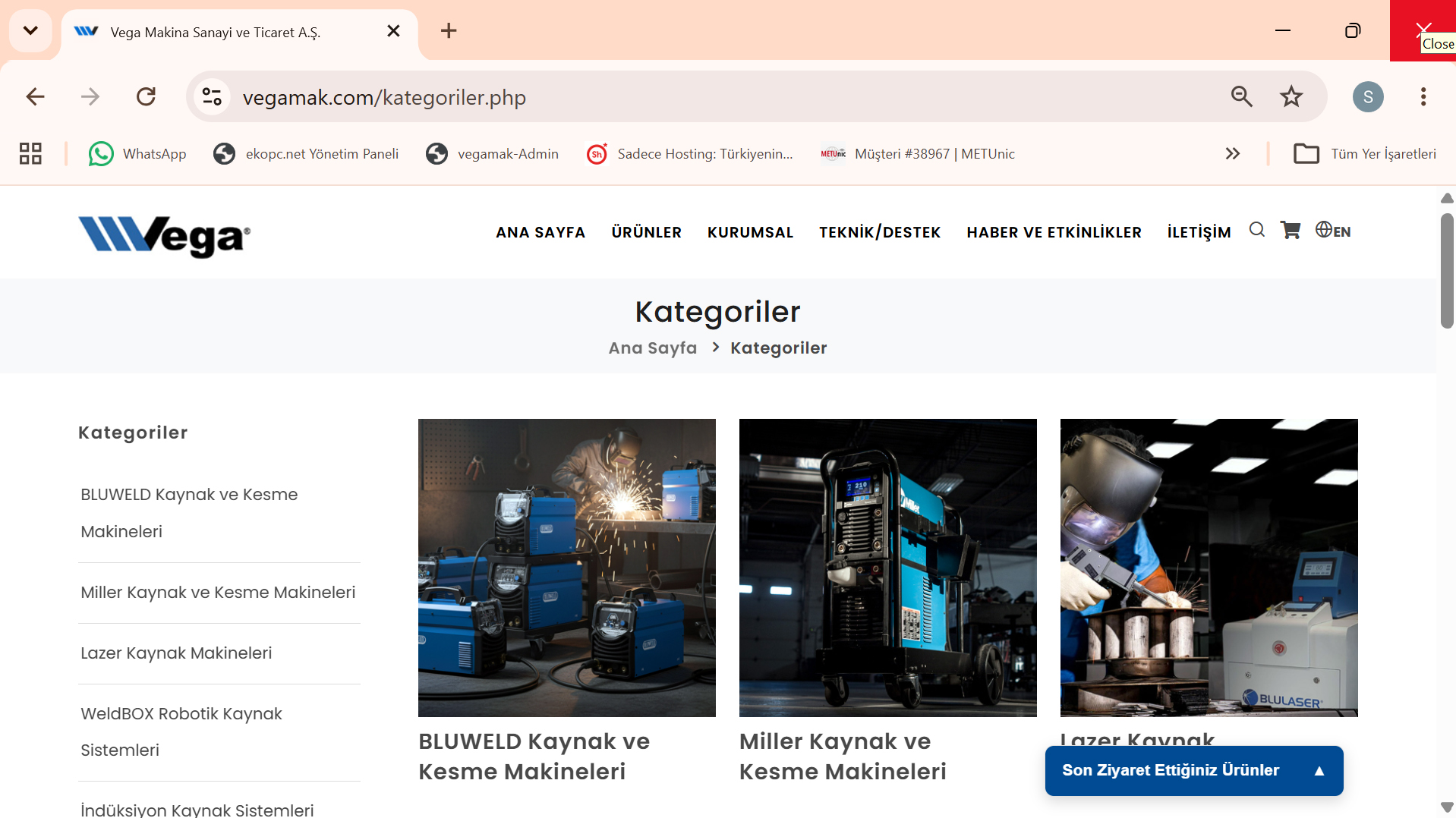This screenshot has width=1456, height=818.
Task: Open the tab search dropdown arrow
Action: coord(30,31)
